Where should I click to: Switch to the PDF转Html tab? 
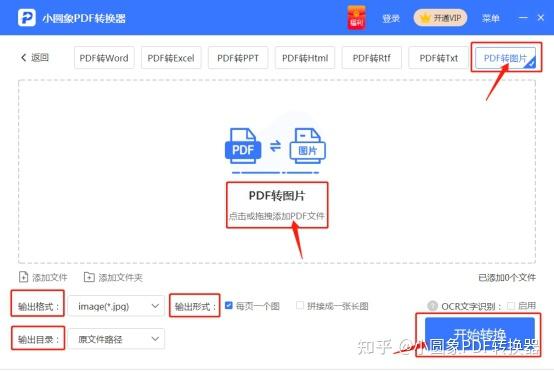click(305, 58)
